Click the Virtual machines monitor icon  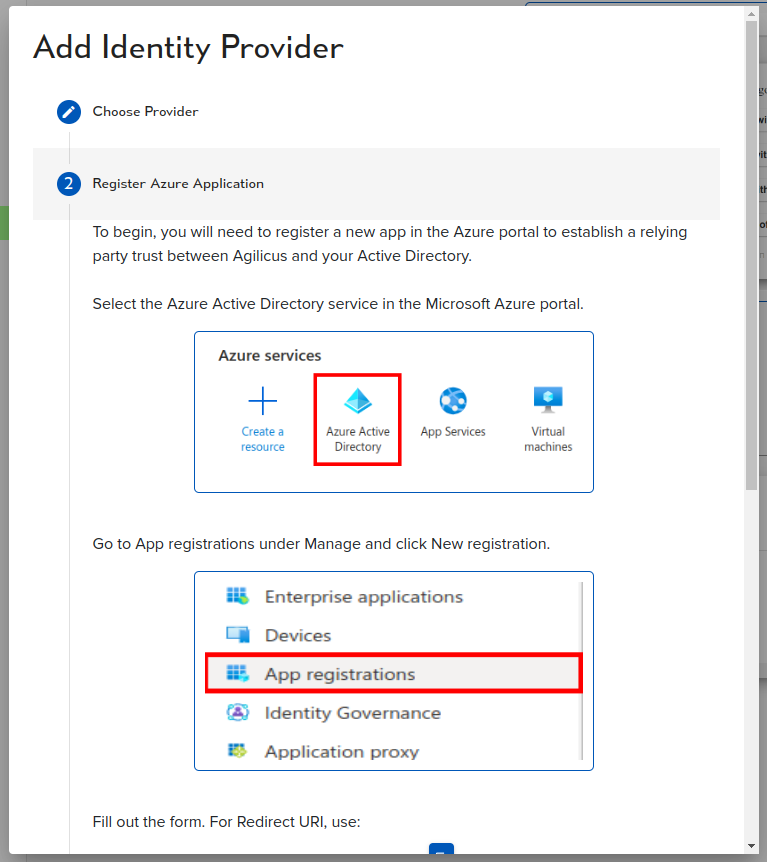tap(548, 400)
